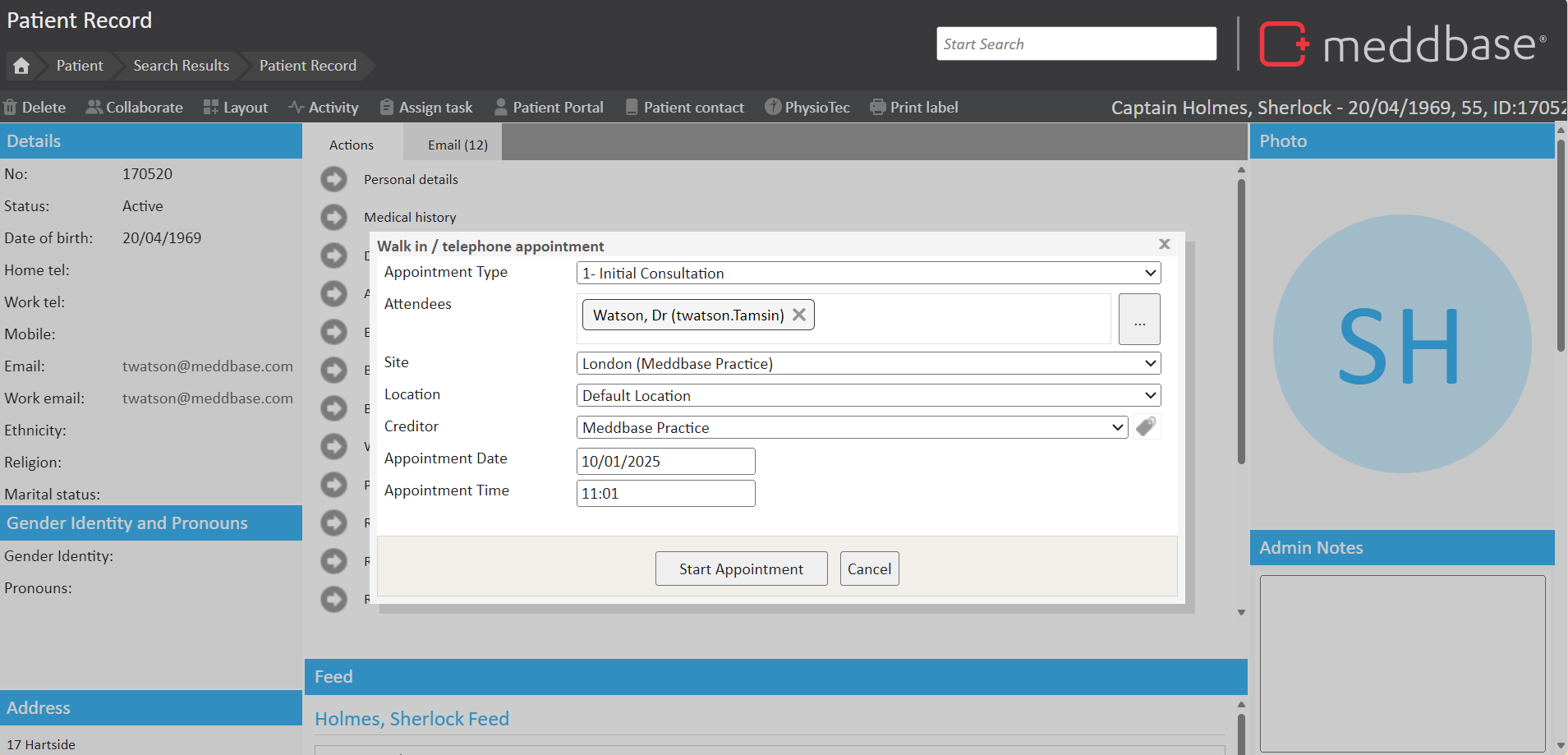This screenshot has height=755, width=1568.
Task: Open the Creditor dropdown
Action: [x=851, y=427]
